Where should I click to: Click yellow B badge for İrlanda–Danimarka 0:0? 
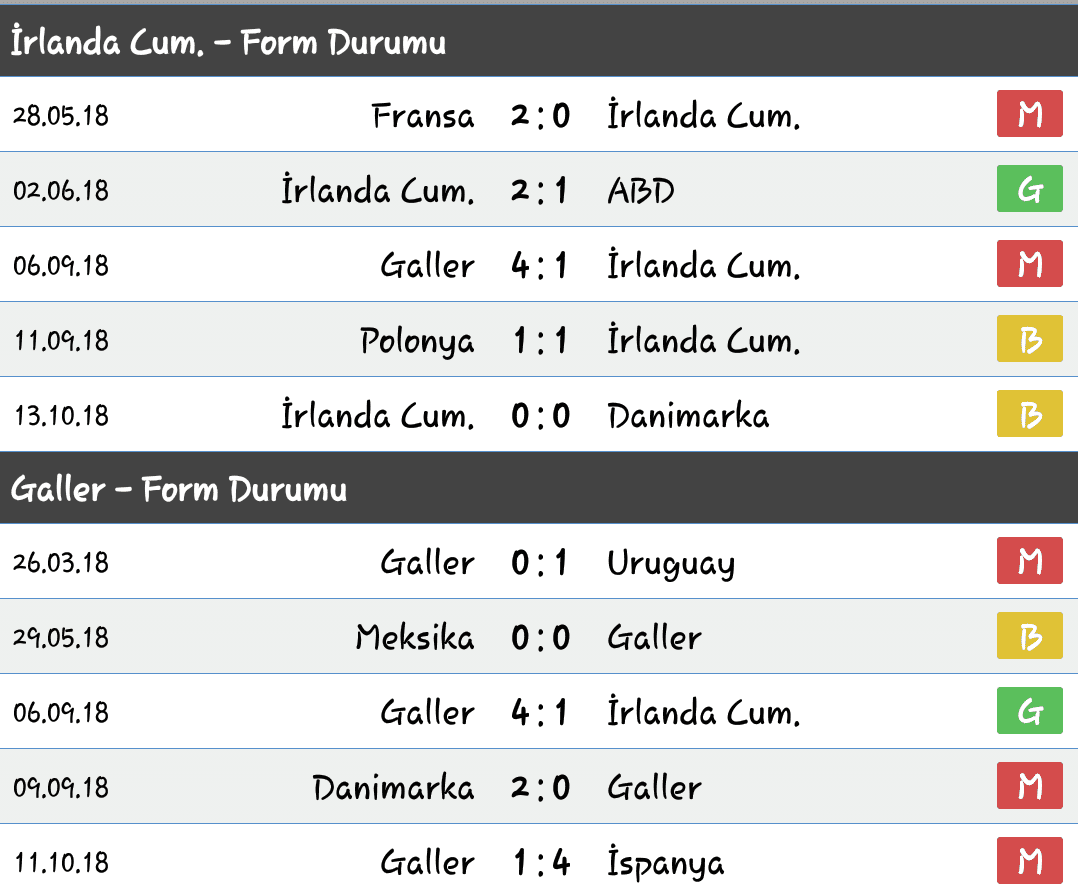tap(1029, 414)
